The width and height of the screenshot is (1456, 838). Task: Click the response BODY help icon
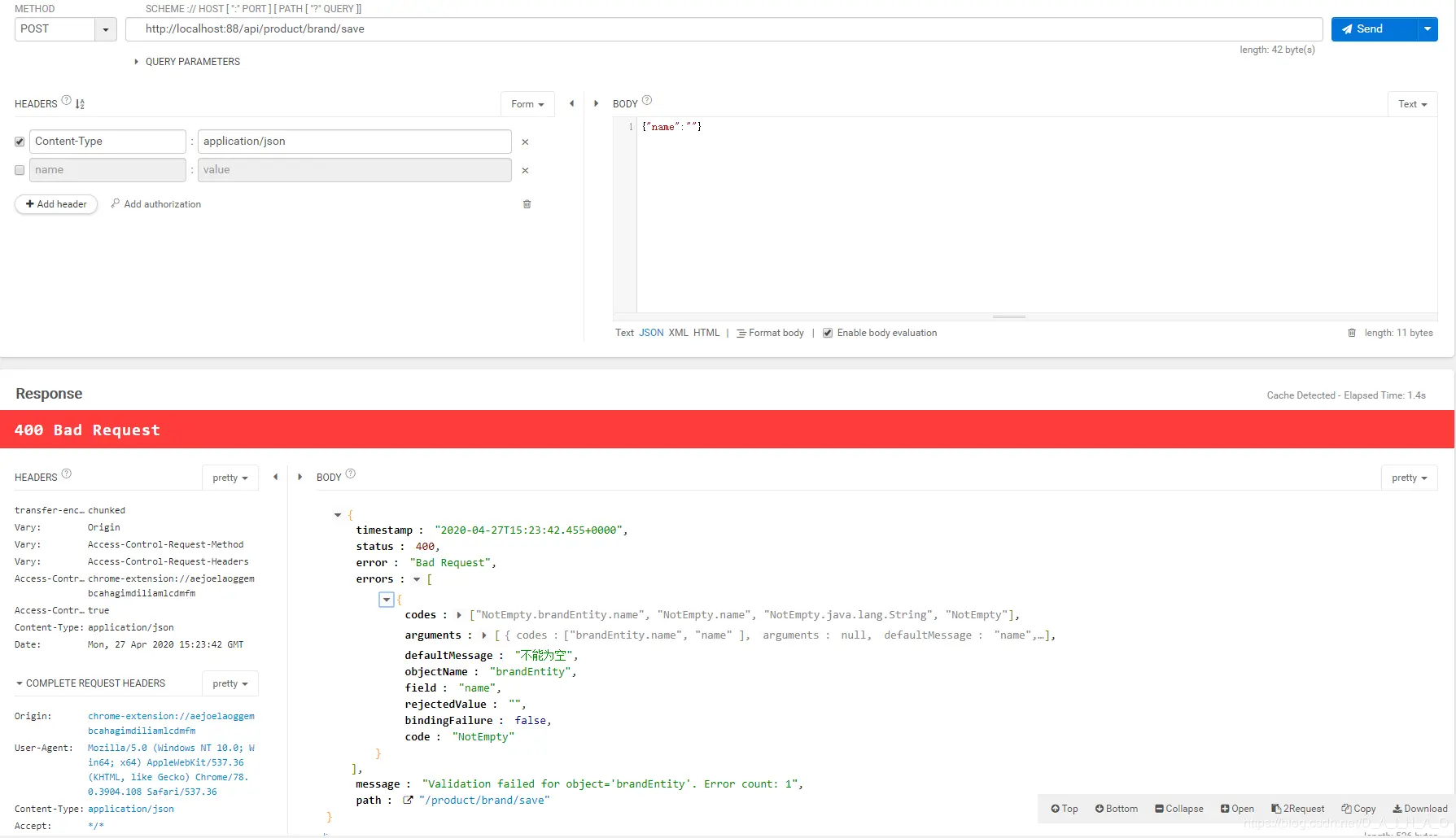(351, 474)
